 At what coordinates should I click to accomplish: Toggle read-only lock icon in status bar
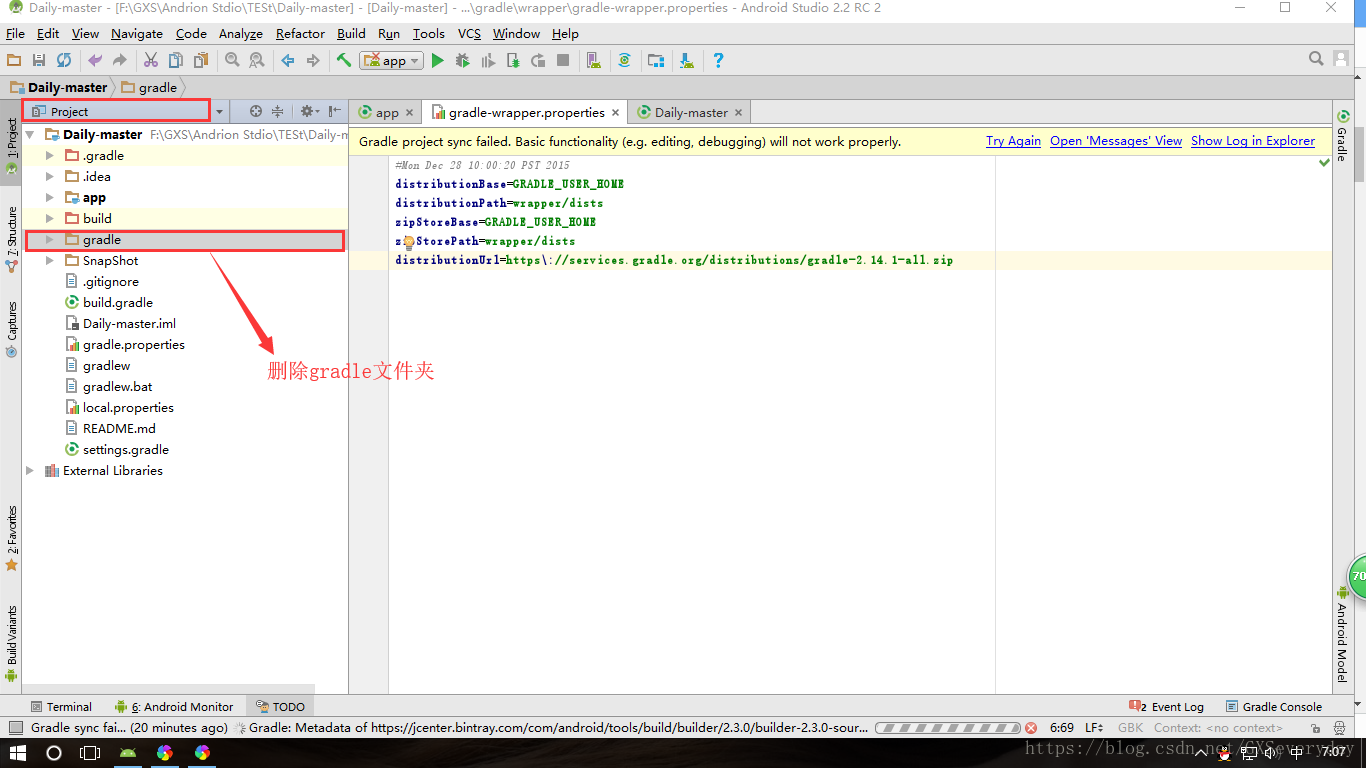[x=1315, y=728]
